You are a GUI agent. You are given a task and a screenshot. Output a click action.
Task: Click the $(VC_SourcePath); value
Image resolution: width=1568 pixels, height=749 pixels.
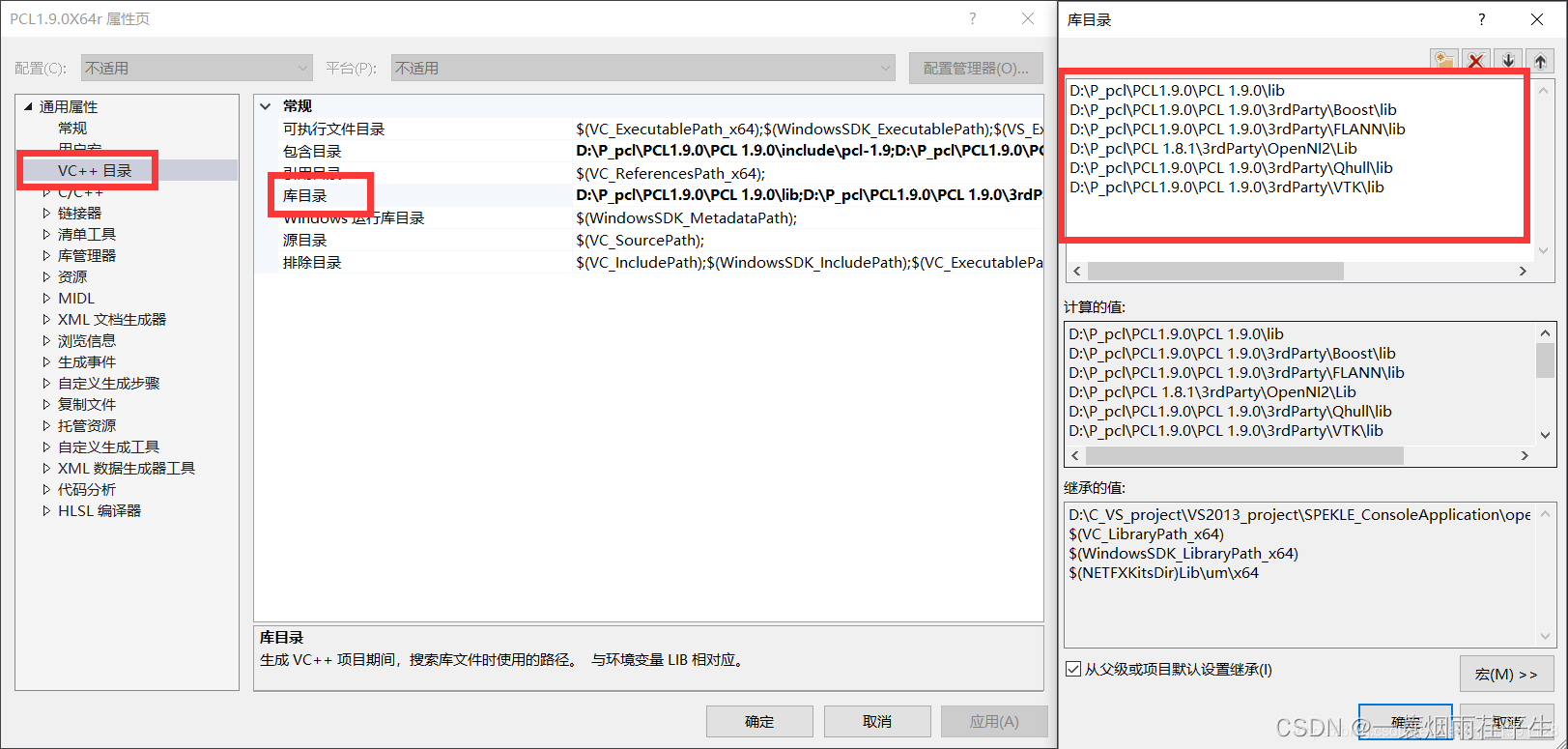tap(640, 240)
